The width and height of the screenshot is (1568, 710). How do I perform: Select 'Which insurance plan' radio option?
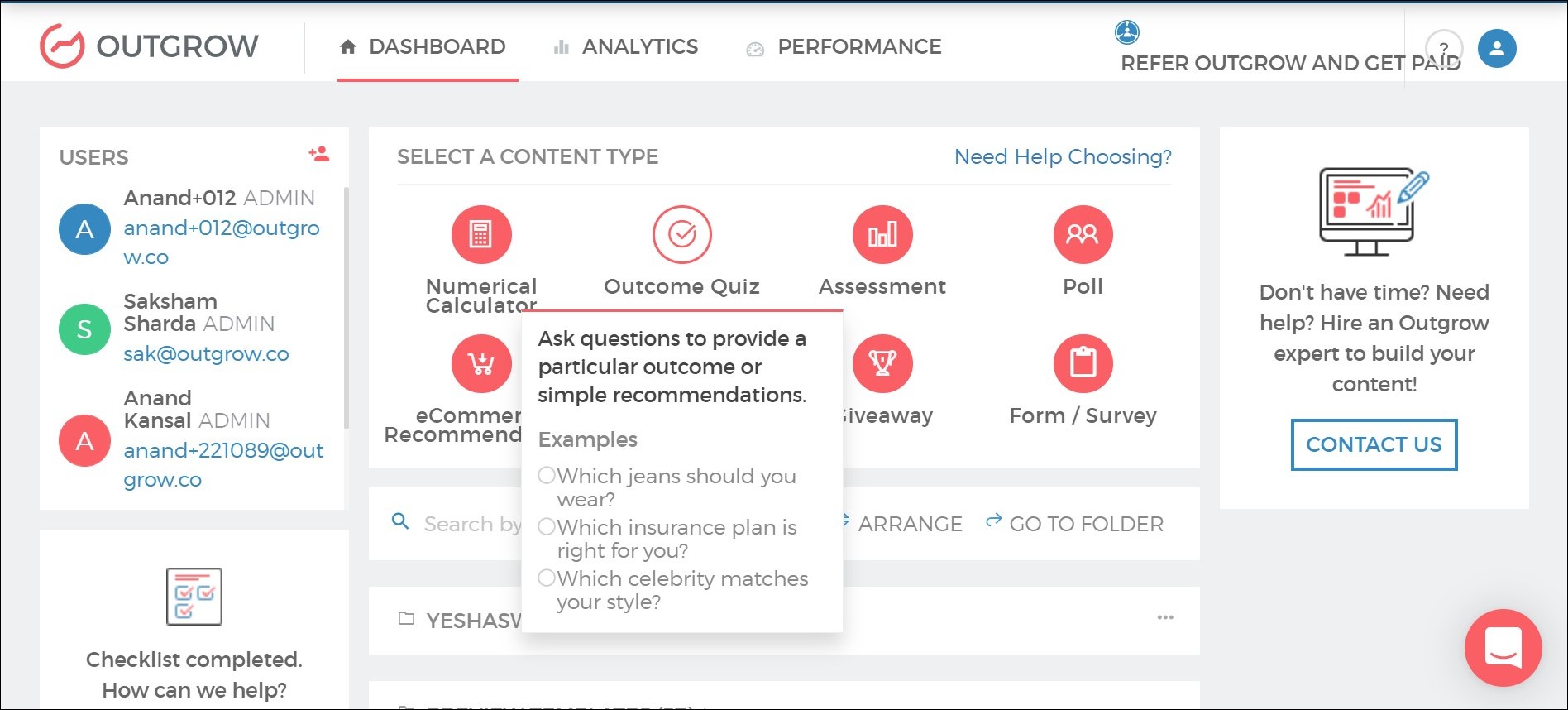point(547,527)
